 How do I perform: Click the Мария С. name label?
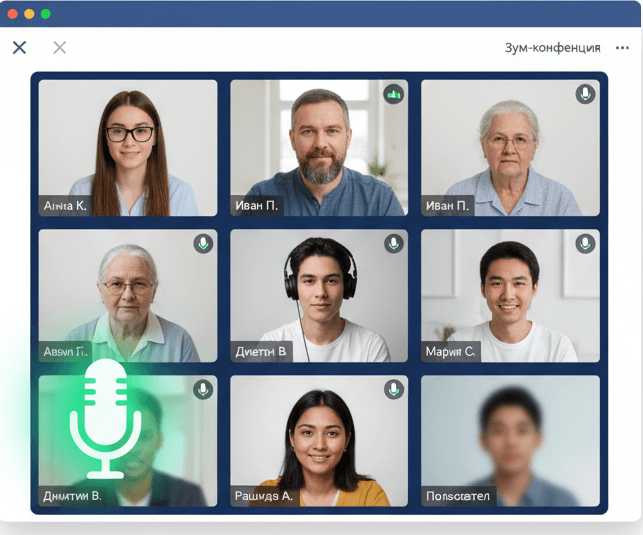(451, 351)
